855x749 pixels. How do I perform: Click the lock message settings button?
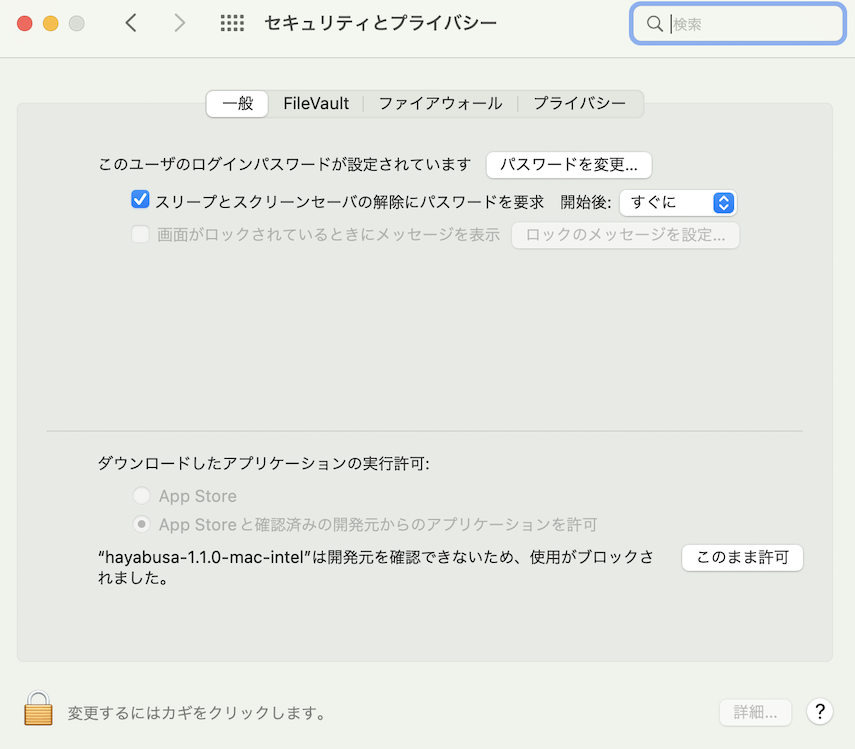[x=625, y=235]
